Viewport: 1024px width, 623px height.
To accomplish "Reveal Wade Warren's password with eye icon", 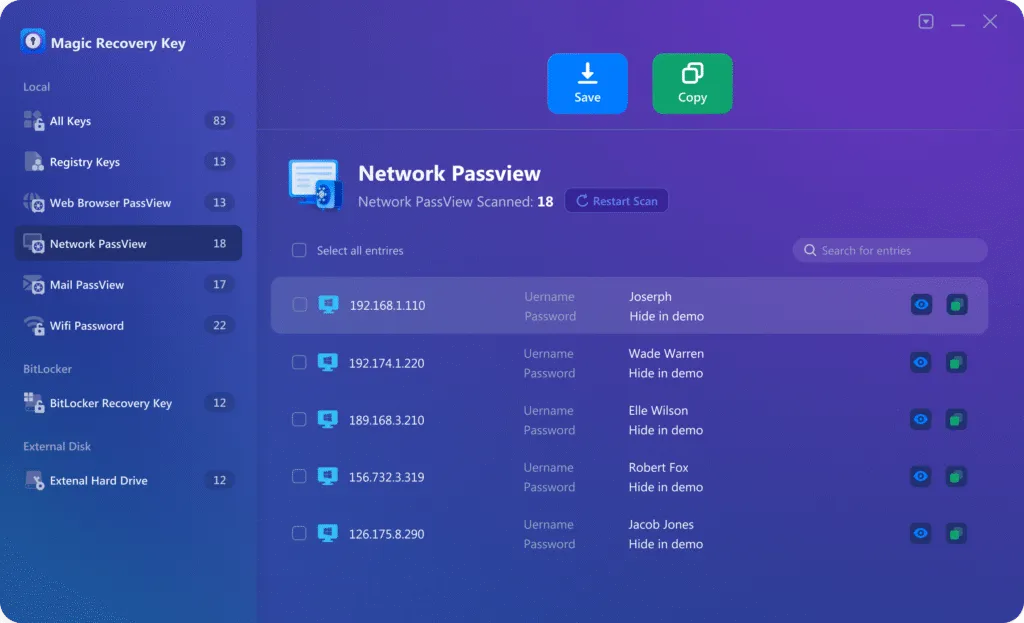I will [921, 362].
